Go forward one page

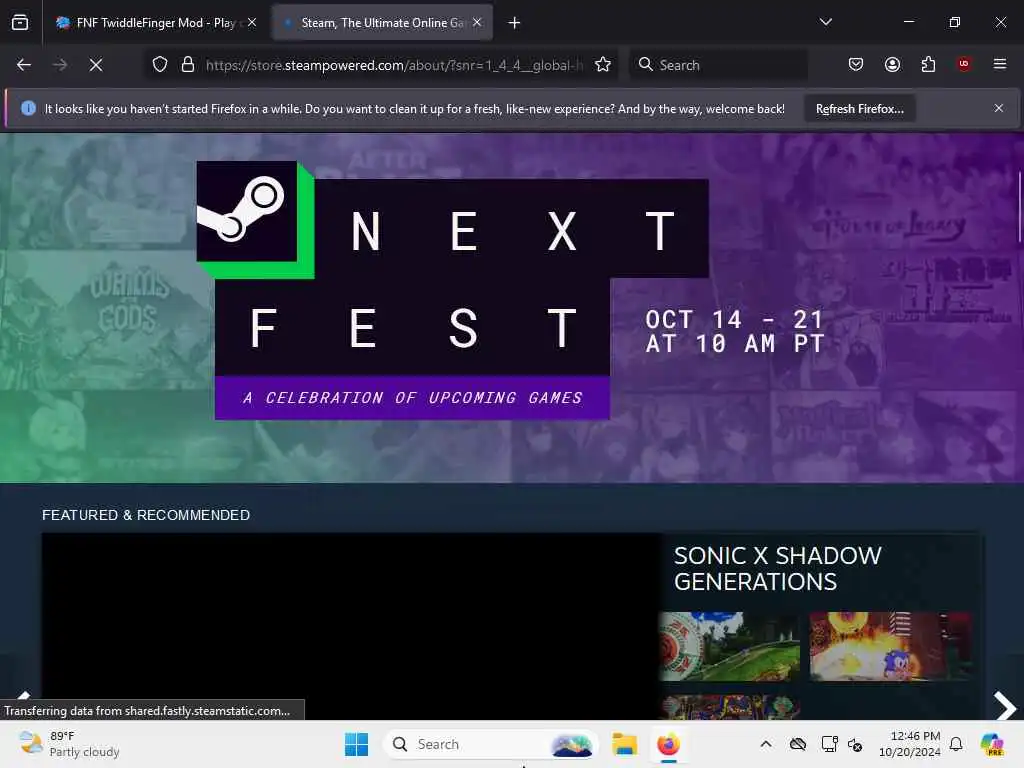pyautogui.click(x=59, y=65)
